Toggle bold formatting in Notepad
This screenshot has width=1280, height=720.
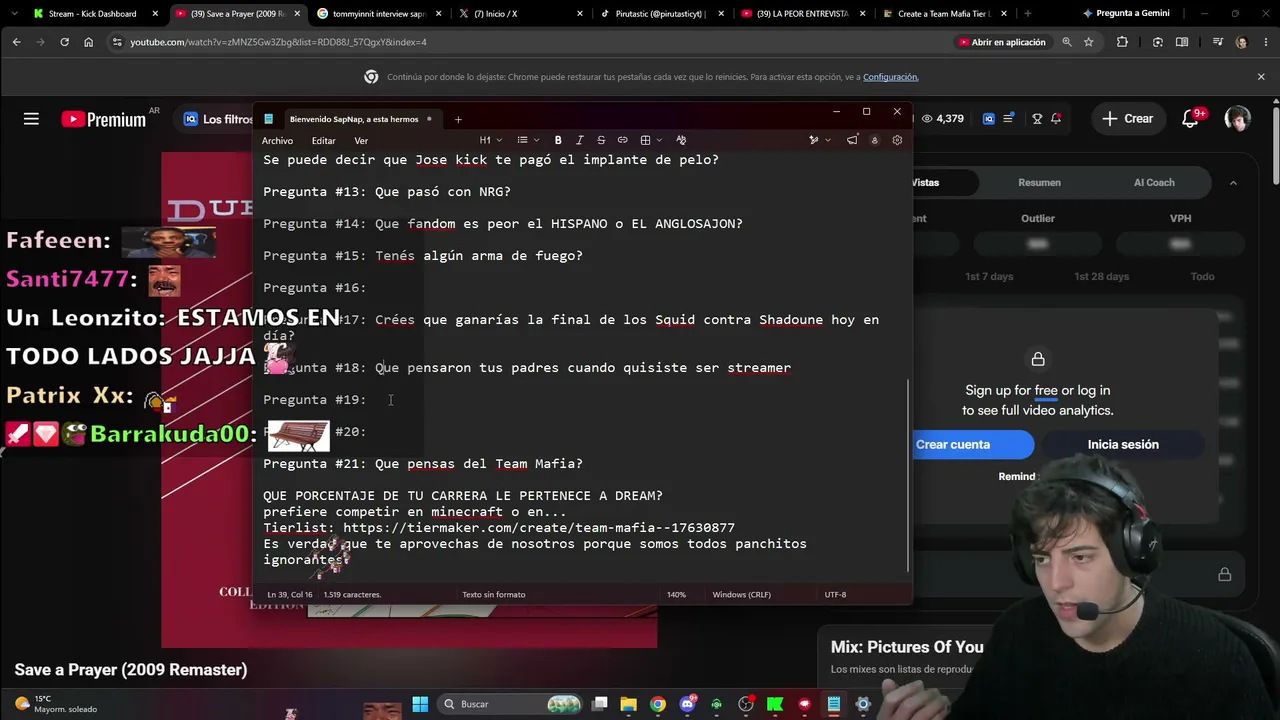558,140
